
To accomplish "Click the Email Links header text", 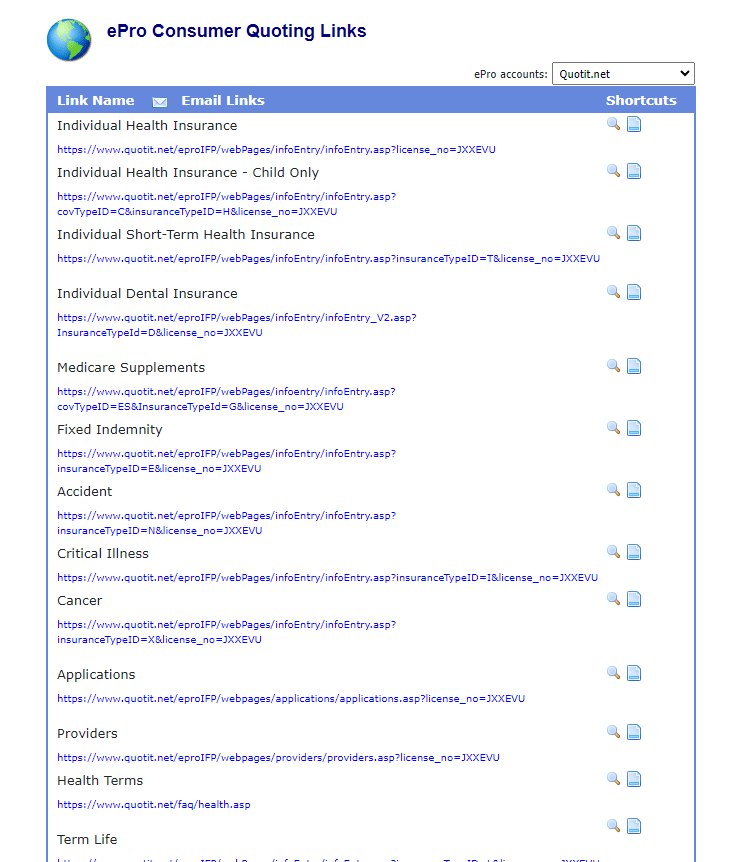I will tap(223, 101).
